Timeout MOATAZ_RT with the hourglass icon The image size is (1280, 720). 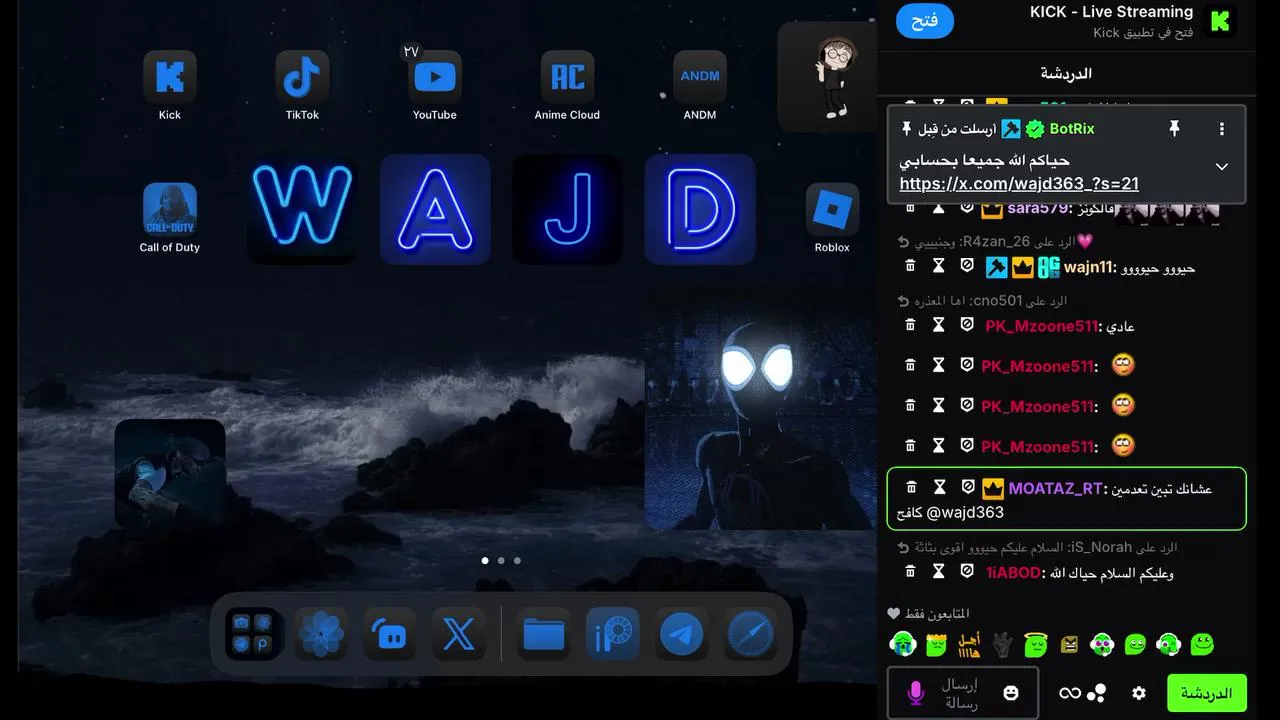[x=939, y=487]
